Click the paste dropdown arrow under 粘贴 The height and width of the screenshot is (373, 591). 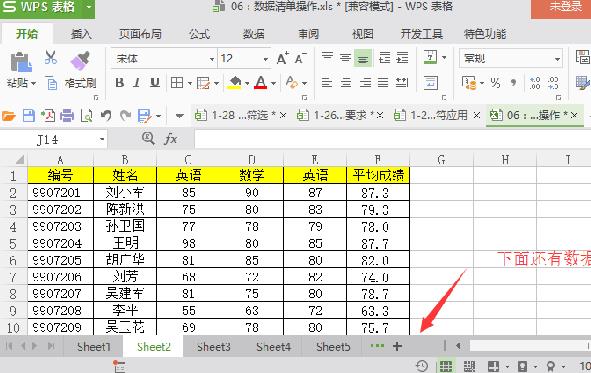[x=33, y=83]
